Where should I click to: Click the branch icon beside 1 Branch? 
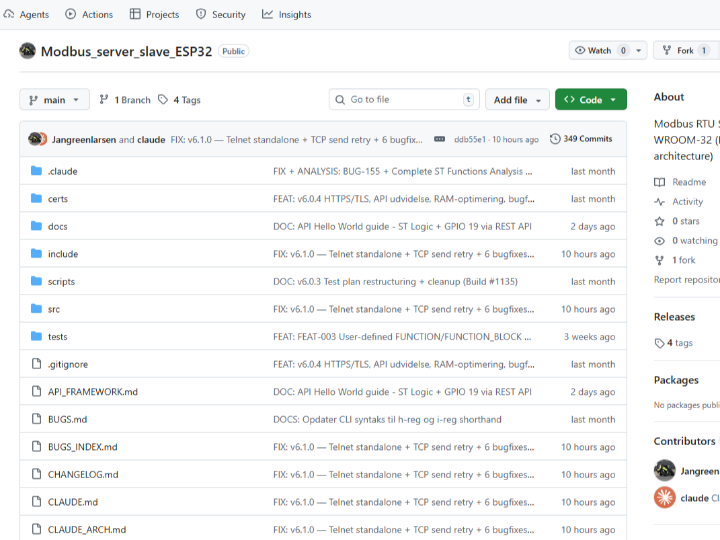pos(104,100)
